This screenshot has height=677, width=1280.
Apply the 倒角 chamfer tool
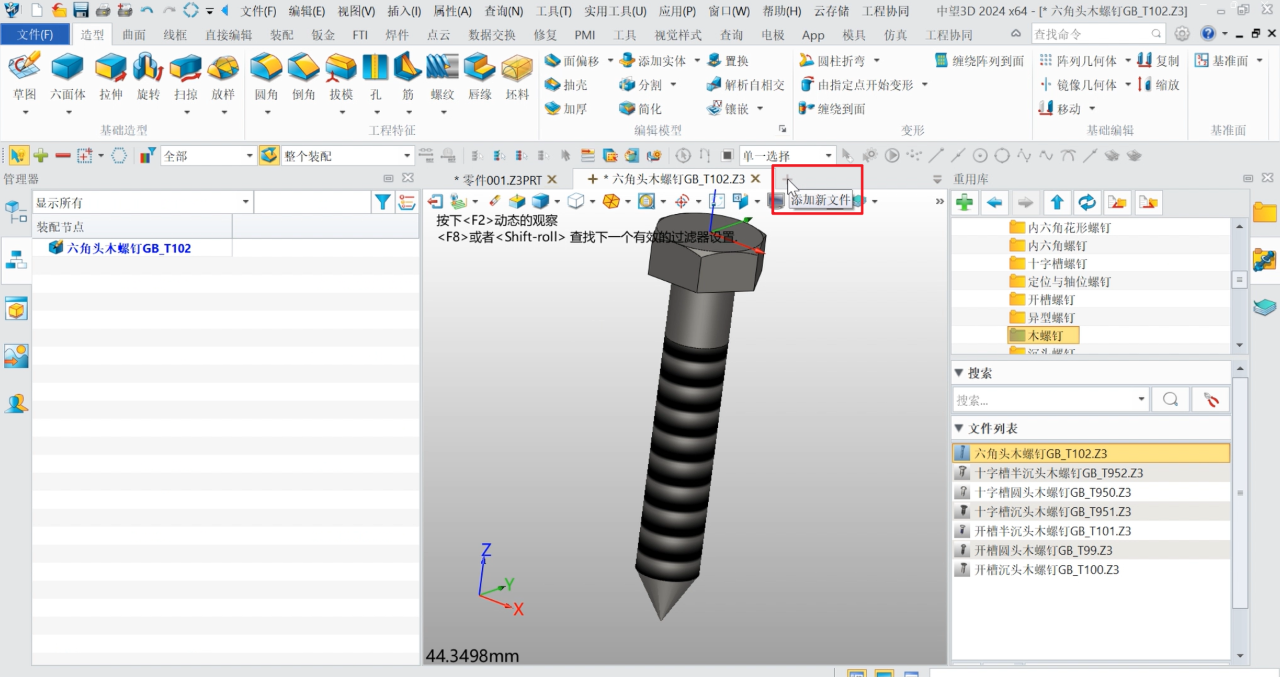tap(304, 77)
